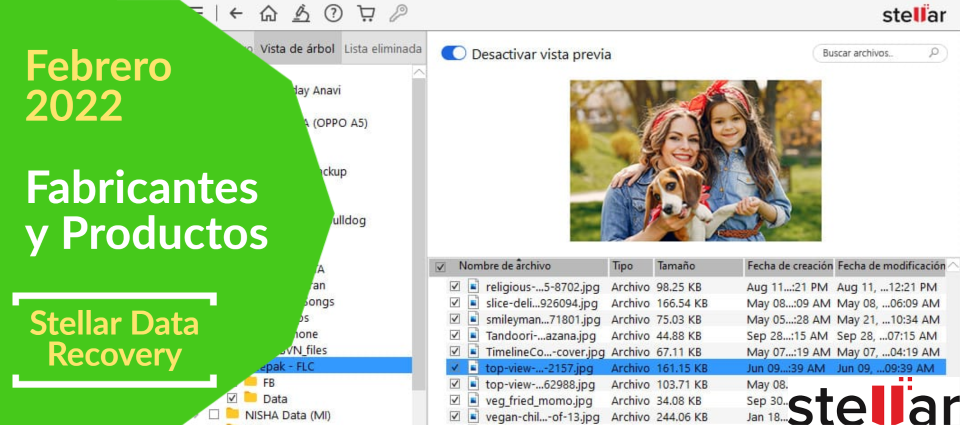This screenshot has height=425, width=960.
Task: Click file icon of top-view-...62988.jpg
Action: coord(473,384)
